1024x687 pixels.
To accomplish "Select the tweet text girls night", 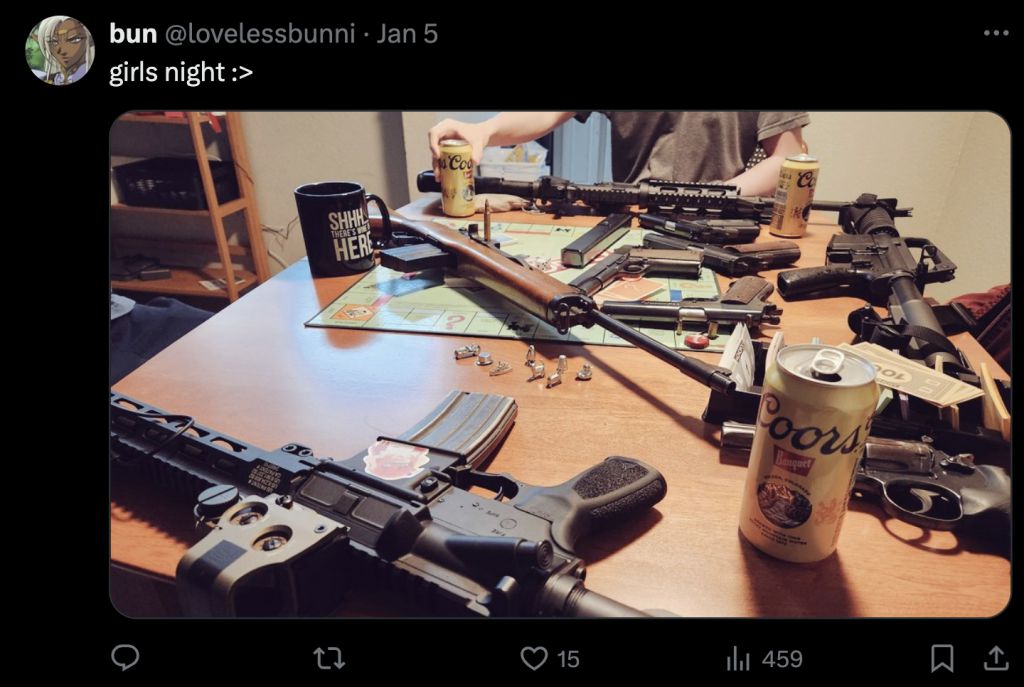I will click(x=167, y=72).
